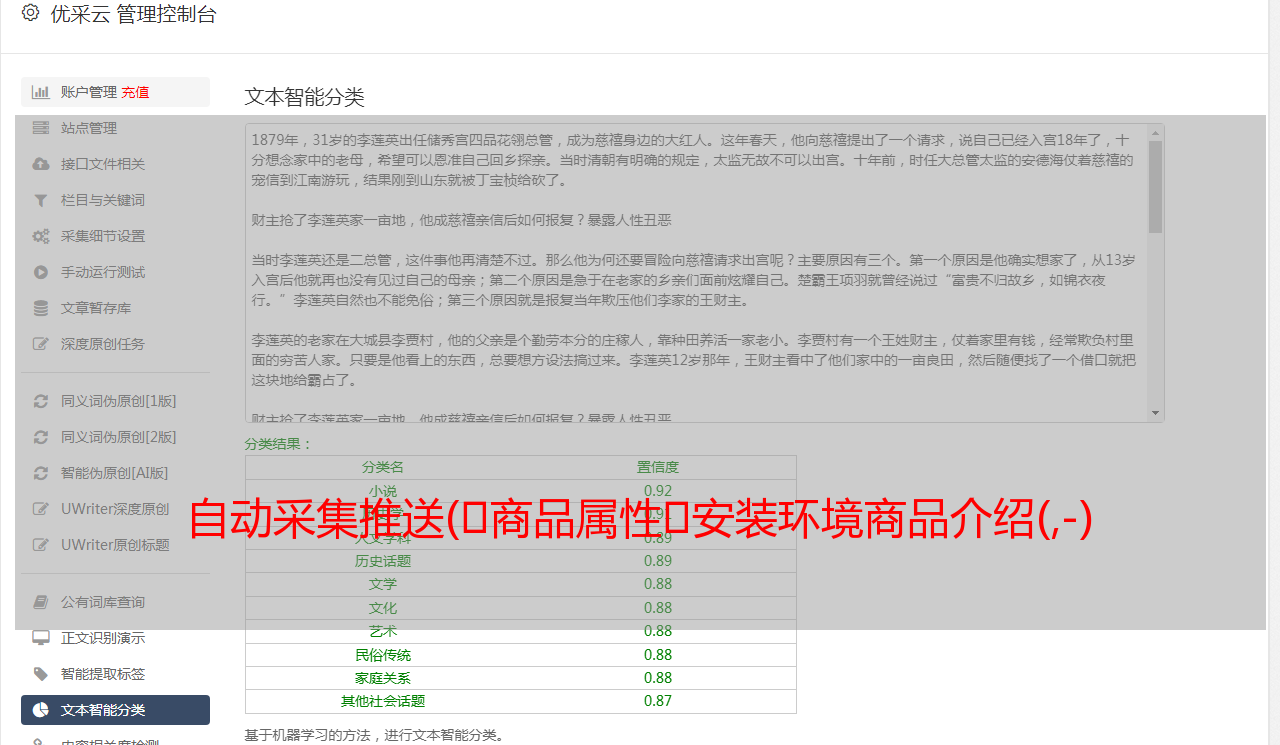The width and height of the screenshot is (1280, 745).
Task: Click the play icon for 手动运行测试
Action: pos(40,272)
